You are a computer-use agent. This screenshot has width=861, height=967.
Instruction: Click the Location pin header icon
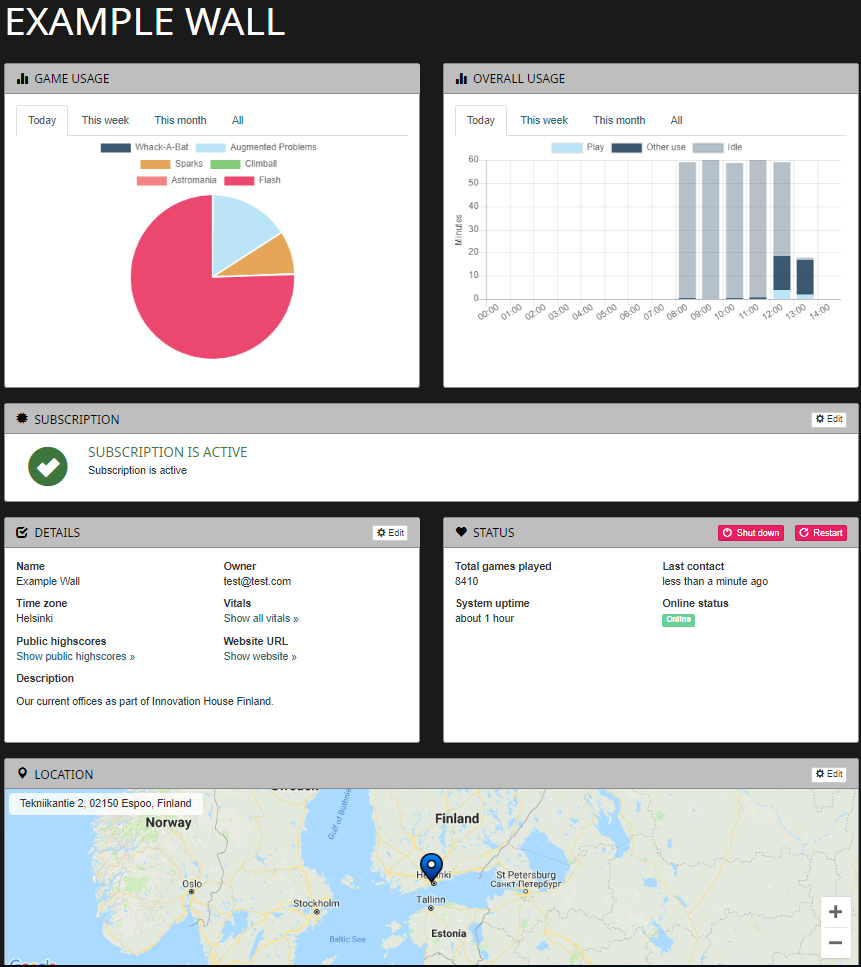click(23, 773)
